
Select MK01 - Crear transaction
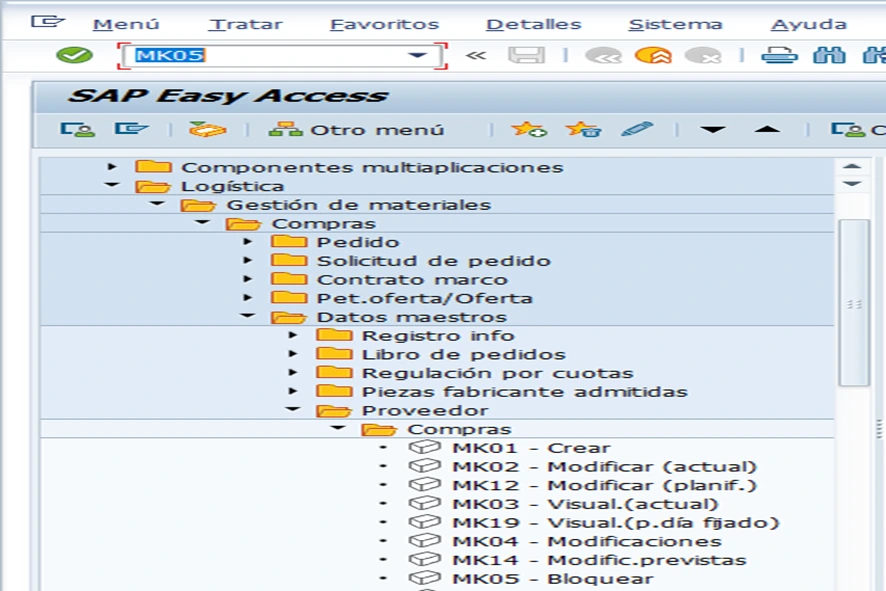click(x=531, y=448)
